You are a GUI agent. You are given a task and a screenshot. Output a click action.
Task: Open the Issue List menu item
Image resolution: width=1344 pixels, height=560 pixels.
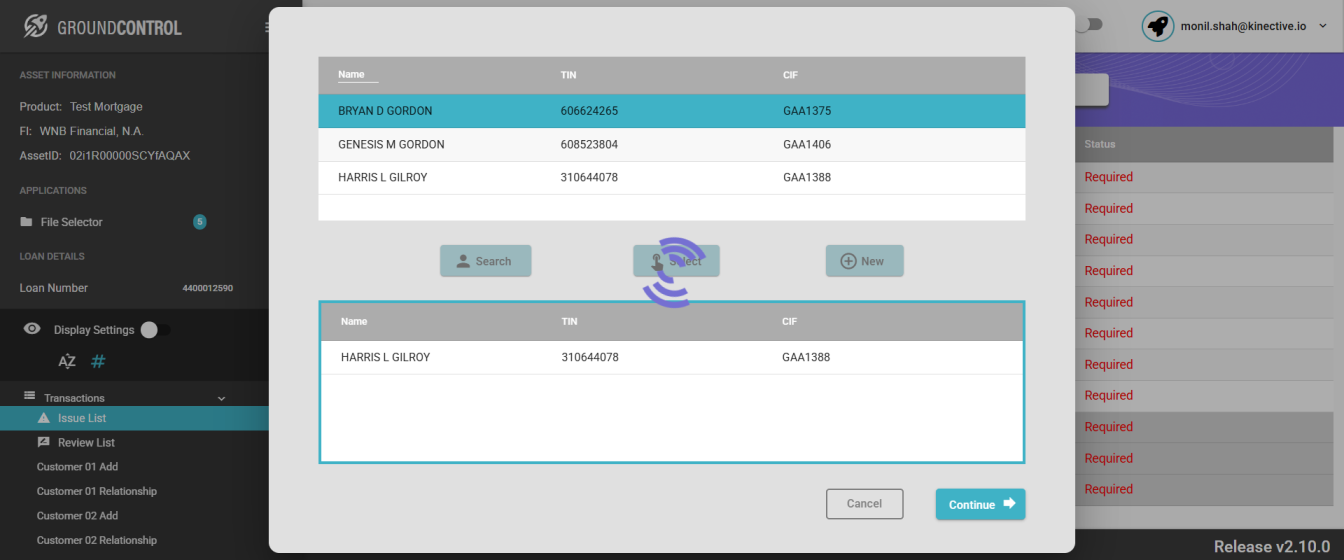[134, 418]
